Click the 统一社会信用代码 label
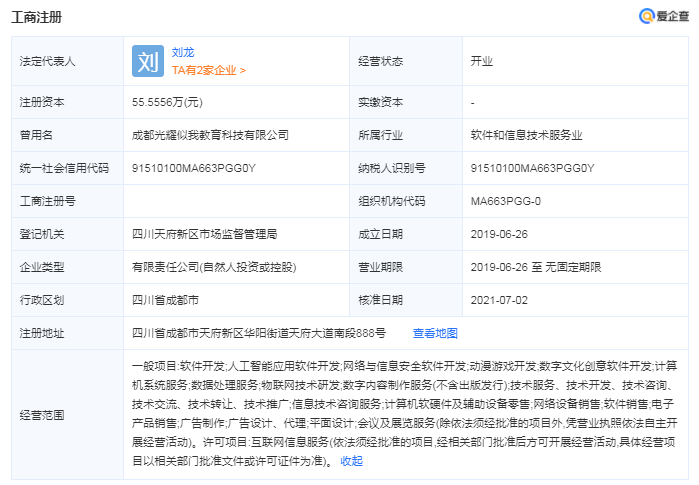The width and height of the screenshot is (699, 485). pyautogui.click(x=64, y=168)
